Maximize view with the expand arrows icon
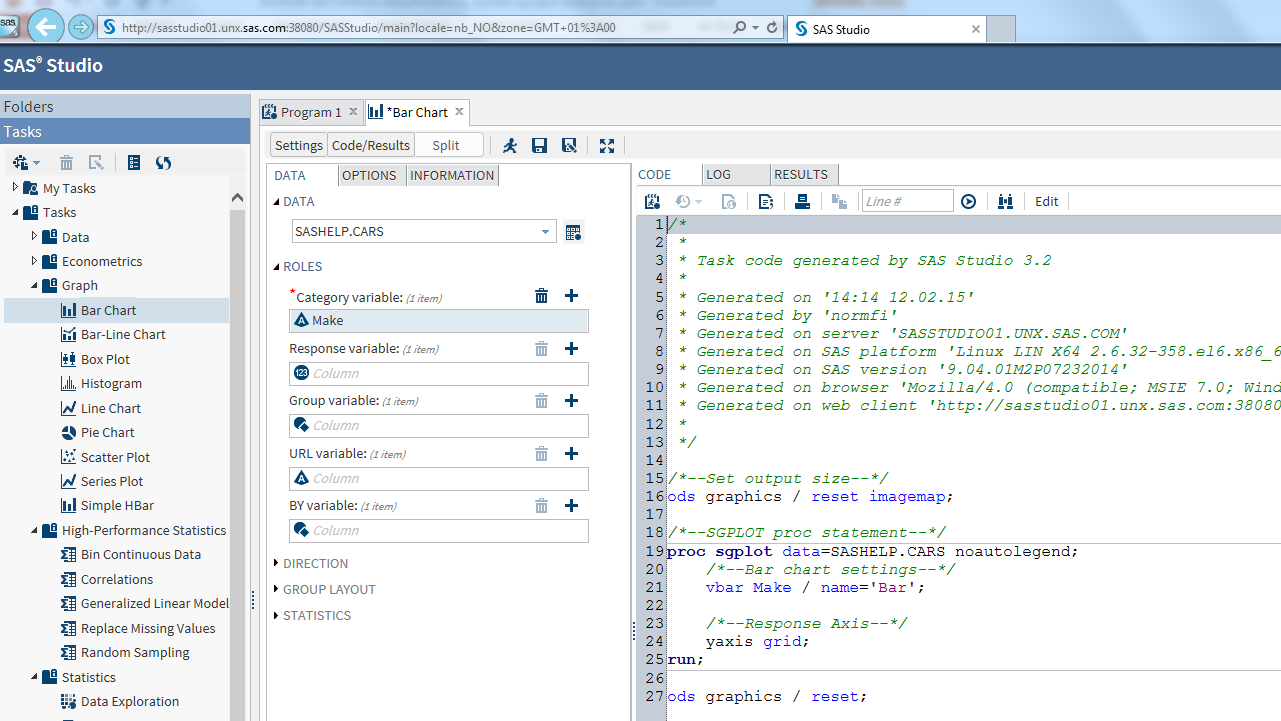The width and height of the screenshot is (1281, 721). [x=606, y=145]
